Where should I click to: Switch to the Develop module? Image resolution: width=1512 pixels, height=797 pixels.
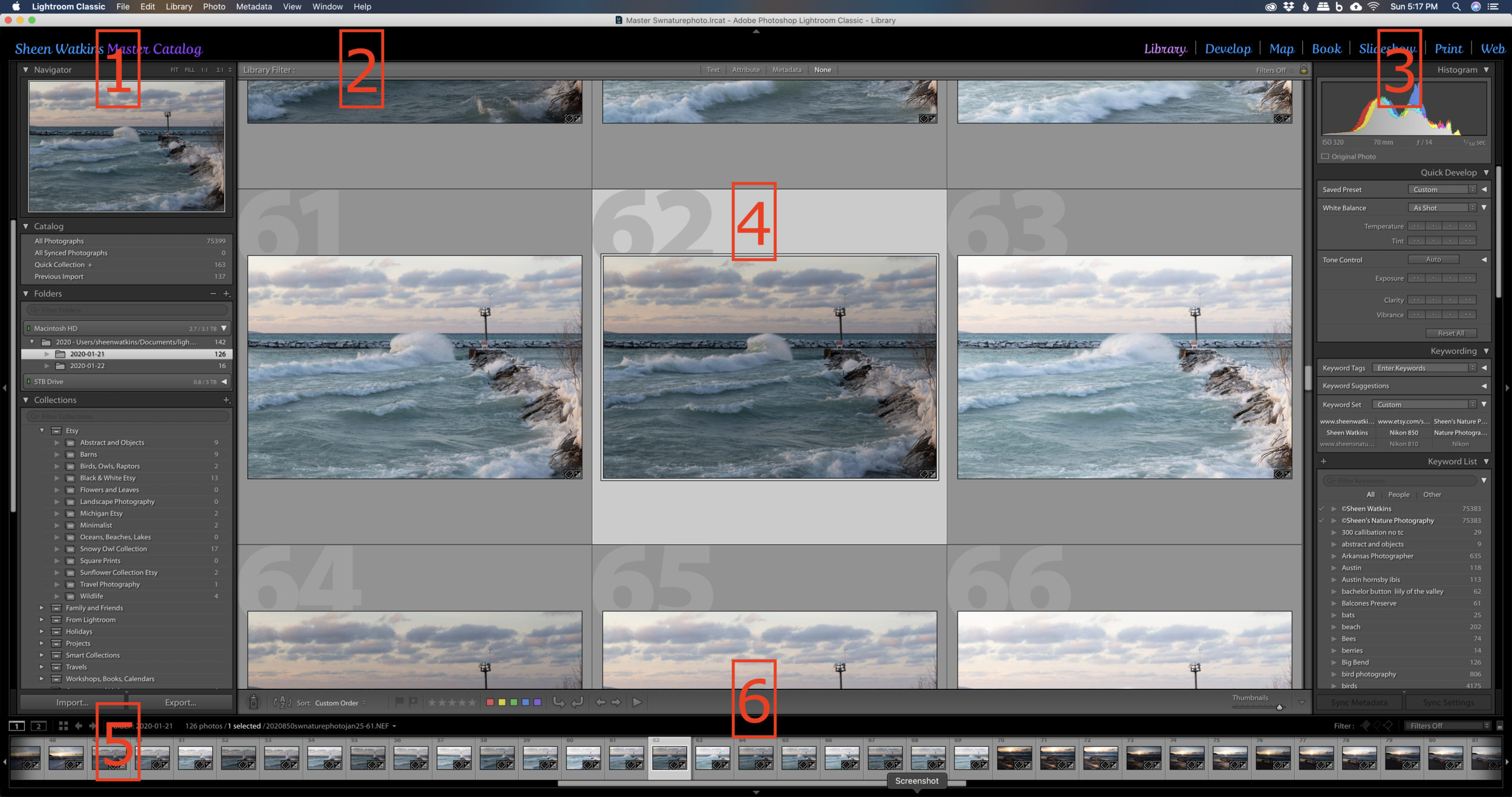click(1228, 48)
